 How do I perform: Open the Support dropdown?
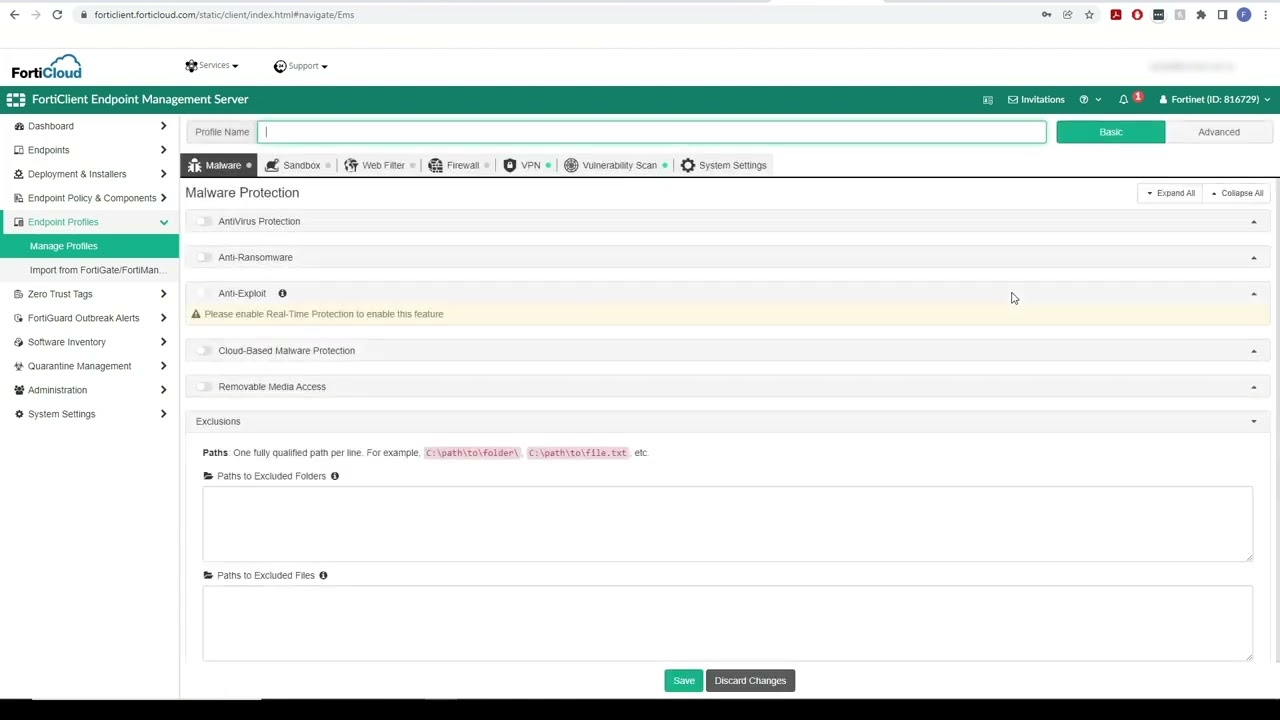click(301, 66)
